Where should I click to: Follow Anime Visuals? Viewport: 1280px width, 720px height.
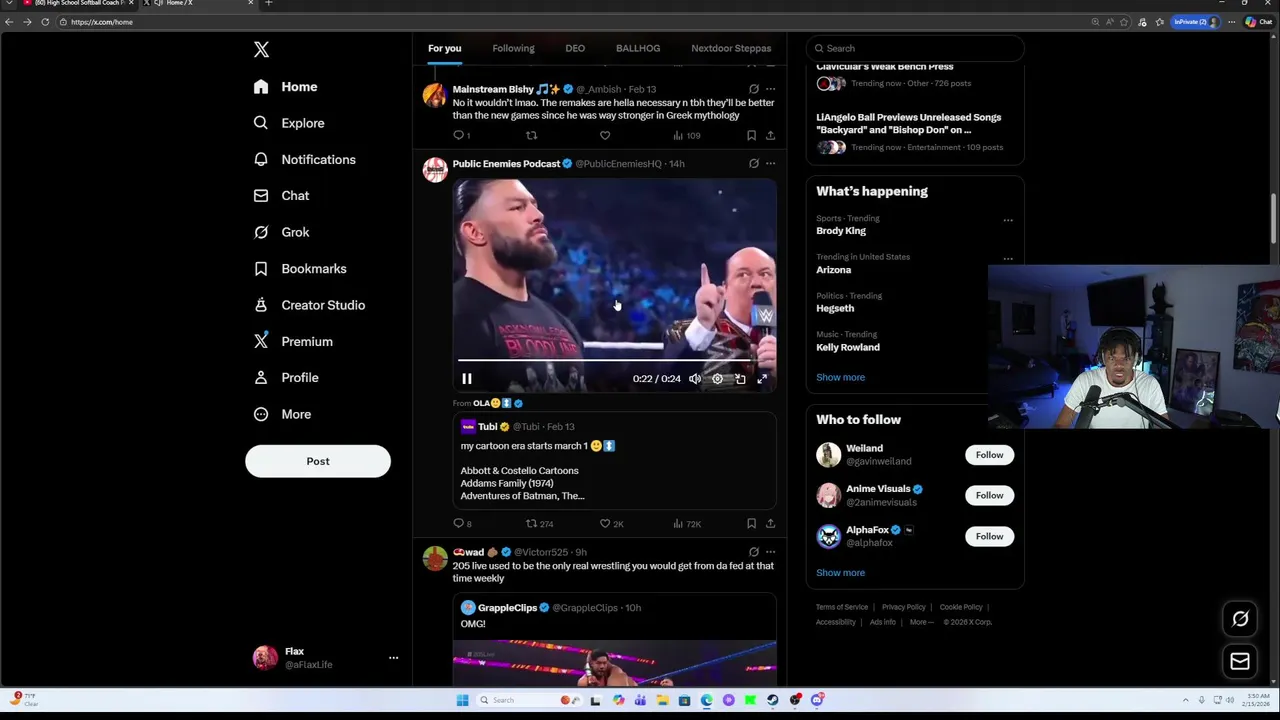pos(989,495)
